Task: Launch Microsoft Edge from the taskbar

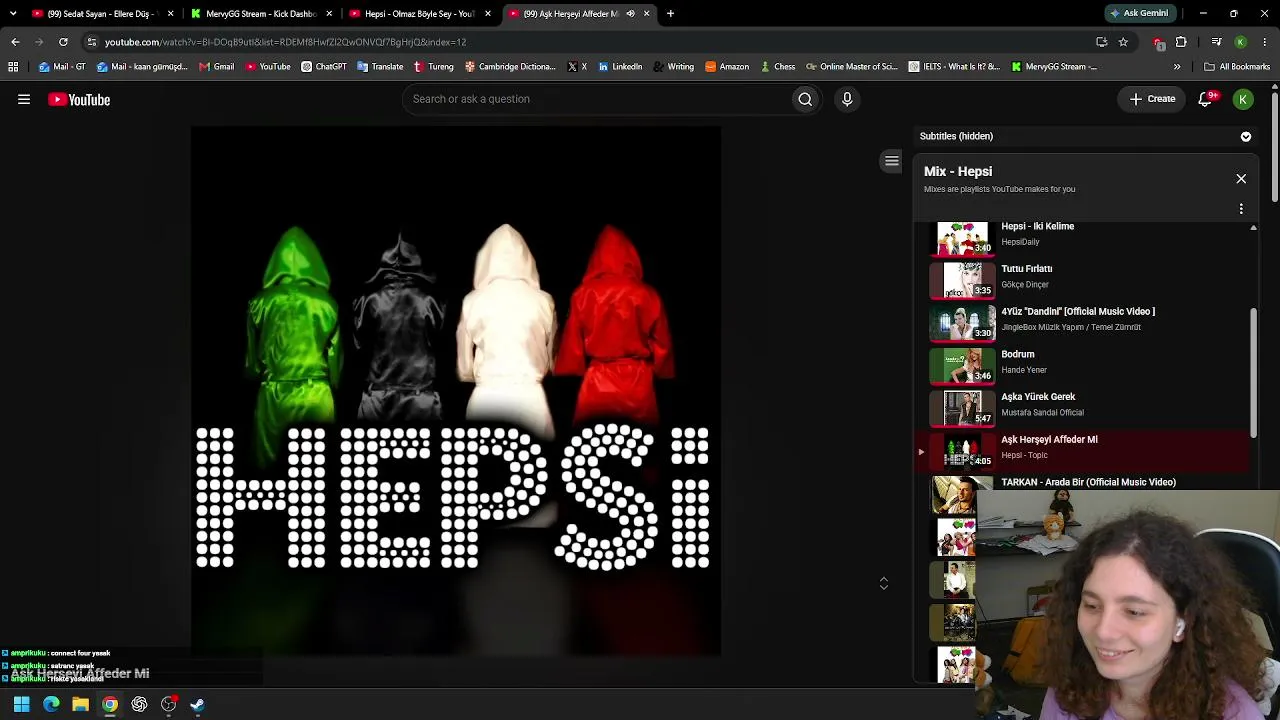Action: [51, 704]
